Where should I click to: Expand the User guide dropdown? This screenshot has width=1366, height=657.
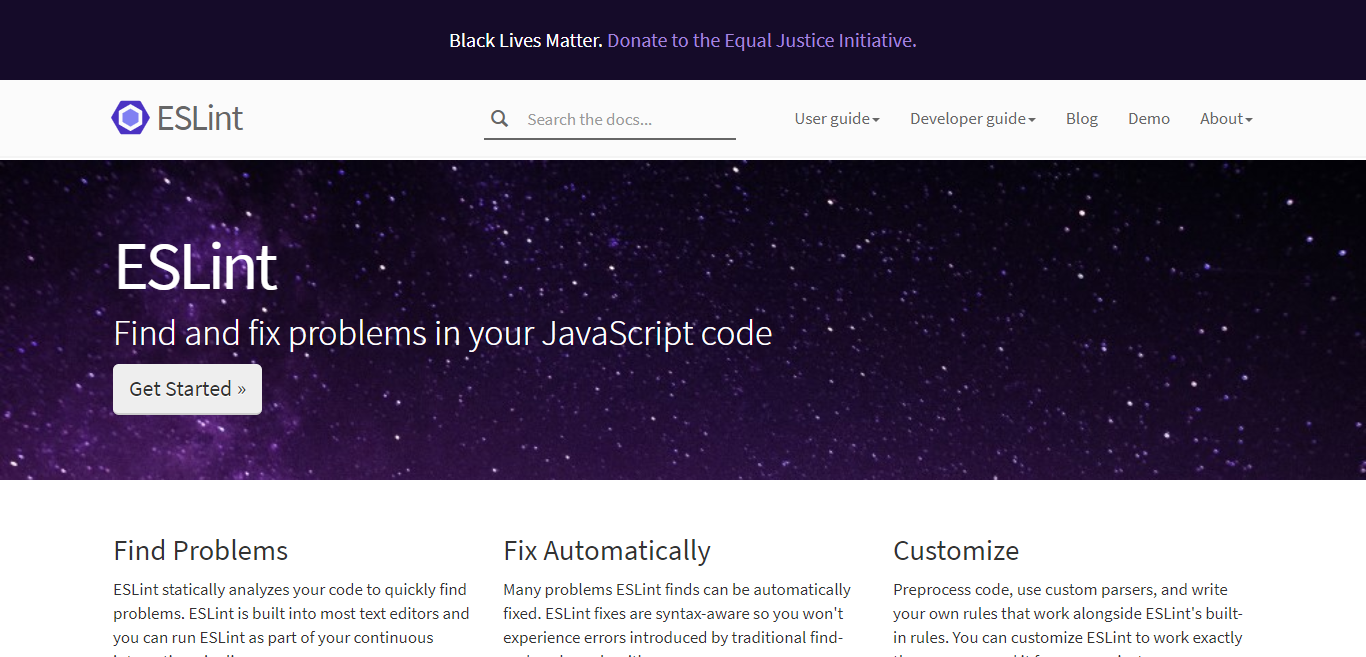(x=837, y=119)
